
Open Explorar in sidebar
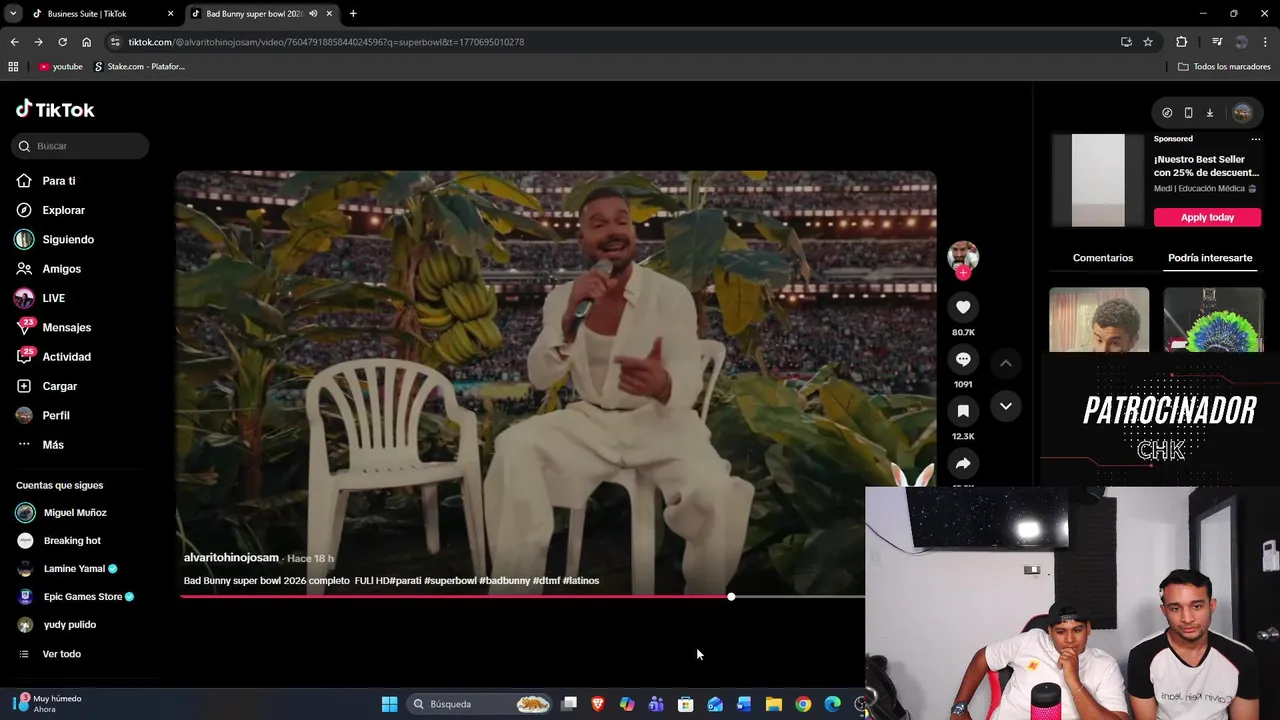point(64,210)
